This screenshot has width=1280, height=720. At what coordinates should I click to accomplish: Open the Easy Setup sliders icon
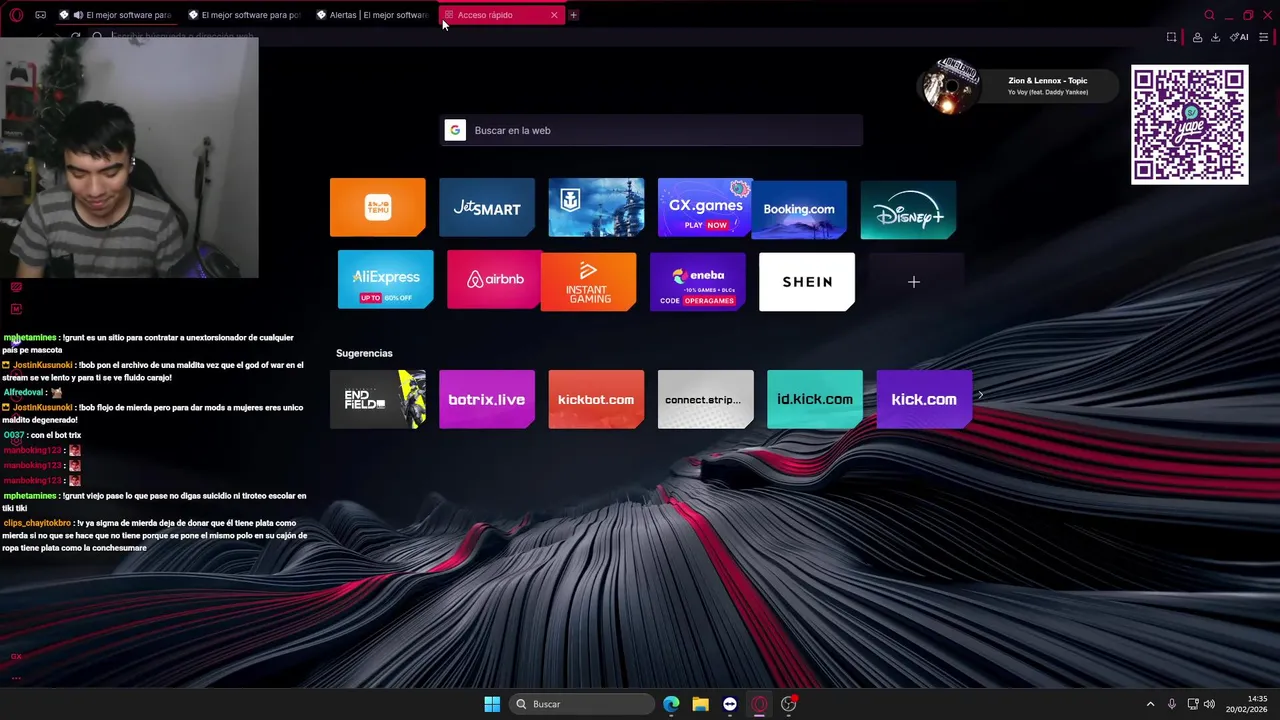click(1263, 37)
